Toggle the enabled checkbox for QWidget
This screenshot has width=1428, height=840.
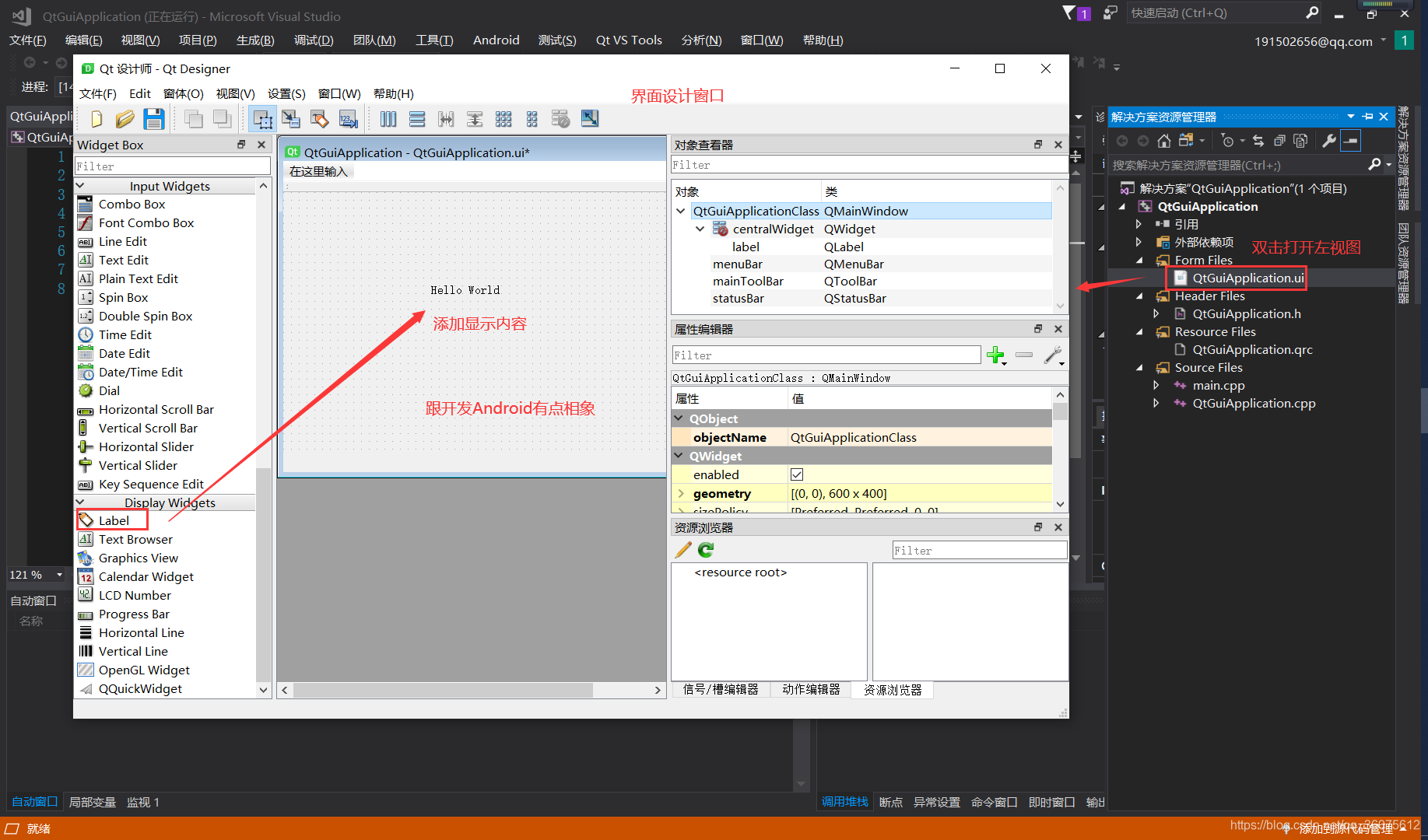pos(797,474)
